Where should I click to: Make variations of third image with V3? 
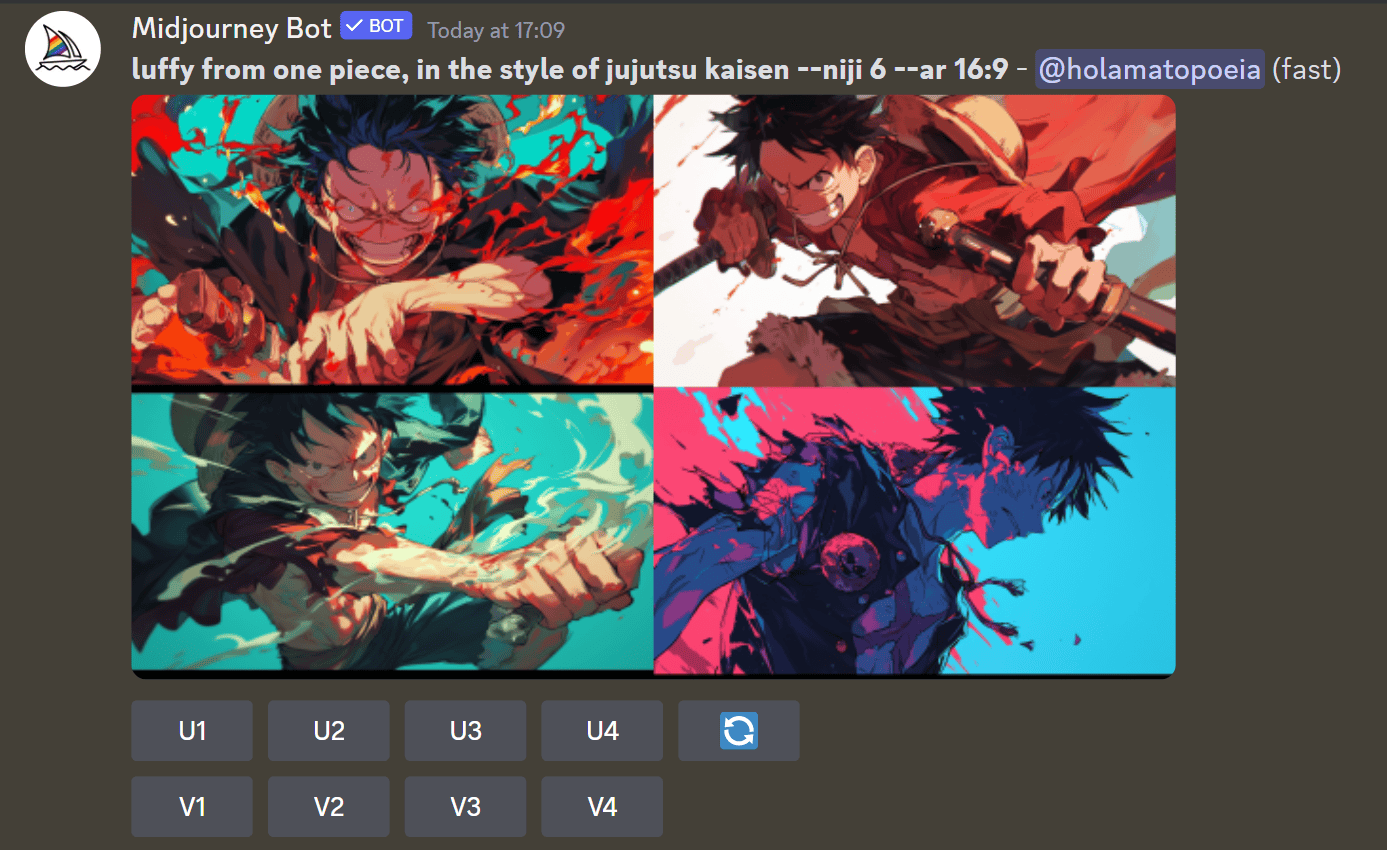tap(466, 807)
